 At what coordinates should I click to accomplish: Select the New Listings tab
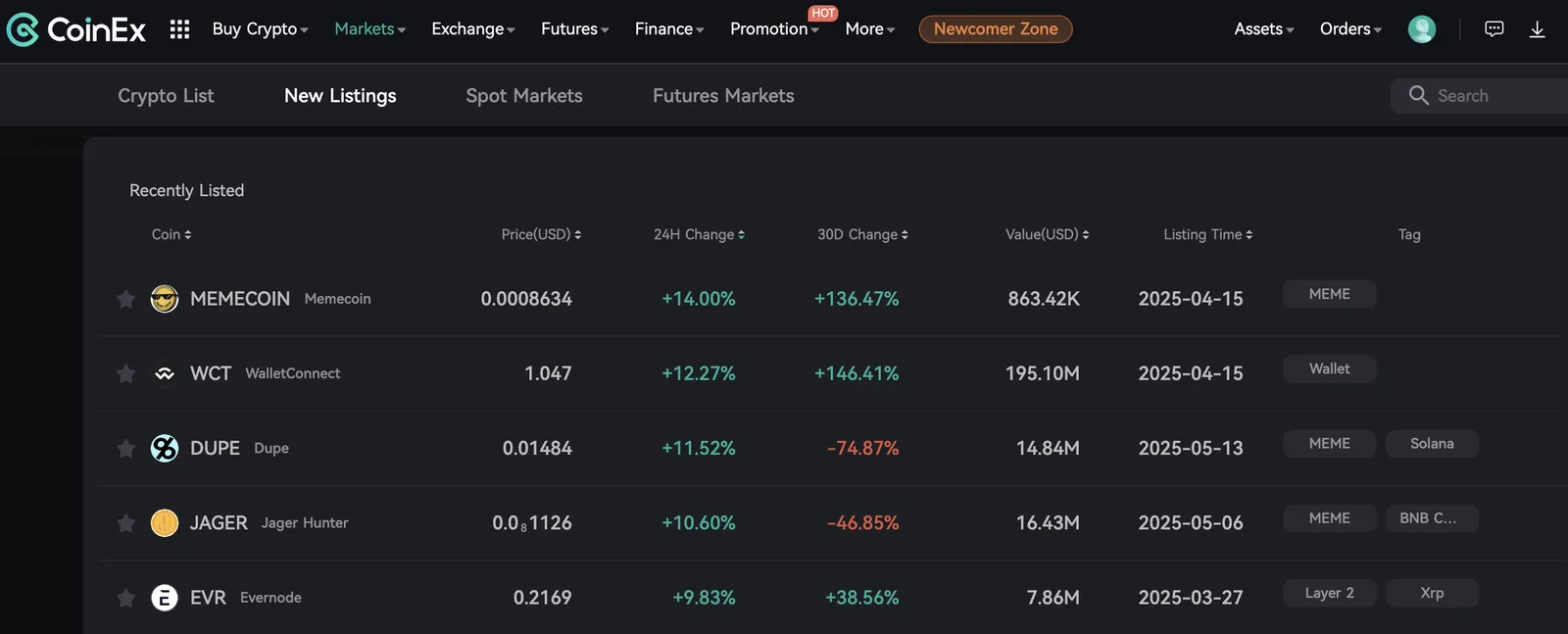[x=340, y=96]
